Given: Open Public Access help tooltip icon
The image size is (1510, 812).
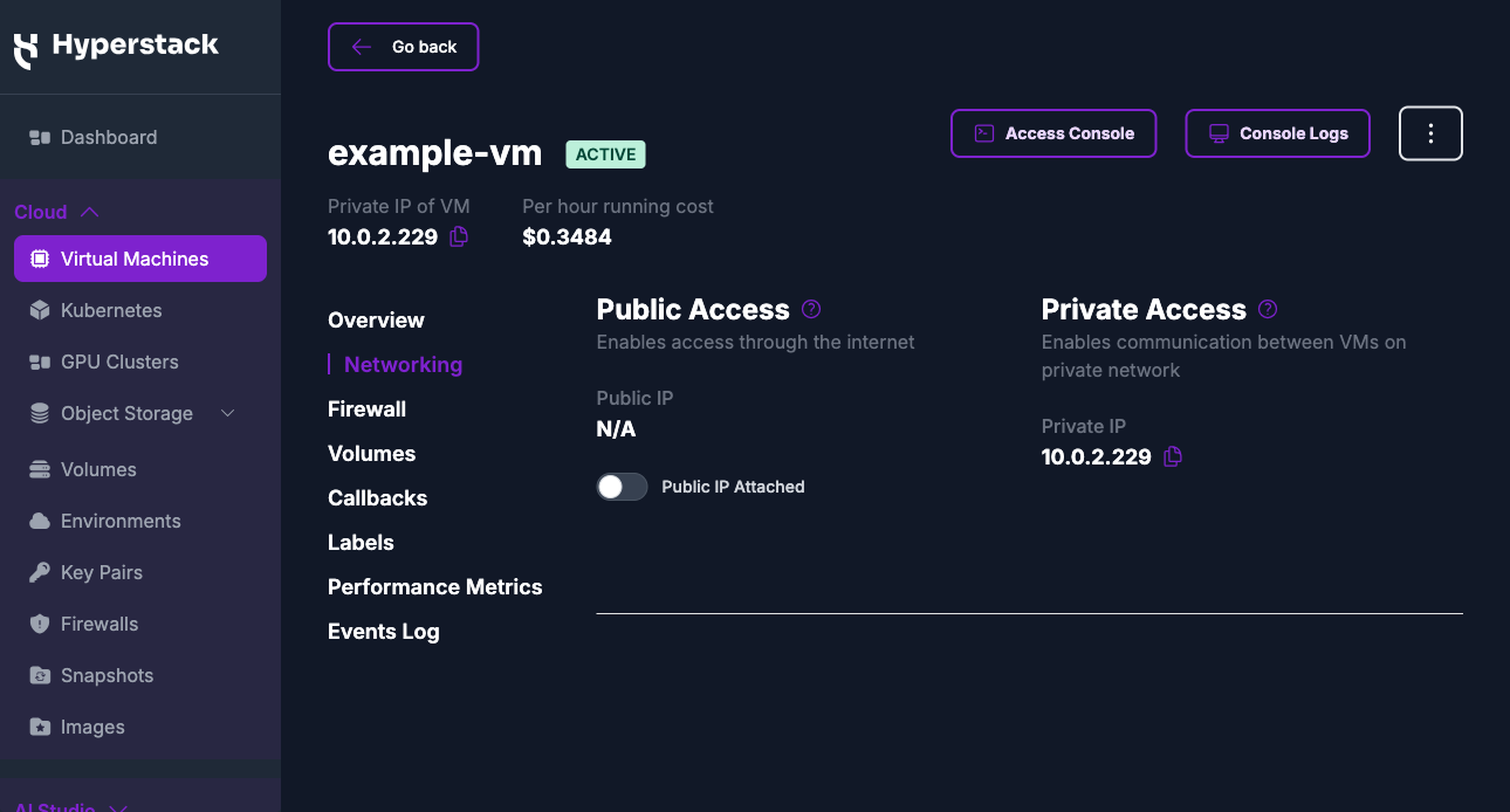Looking at the screenshot, I should 811,309.
